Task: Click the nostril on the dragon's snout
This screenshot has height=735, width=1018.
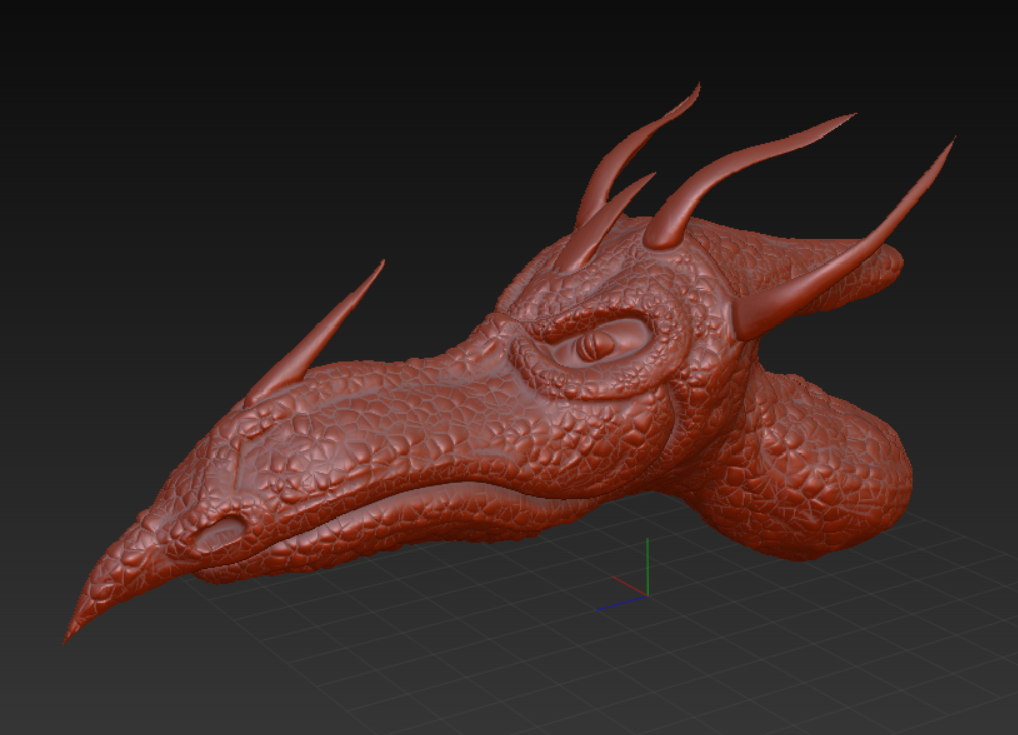Action: click(x=221, y=535)
